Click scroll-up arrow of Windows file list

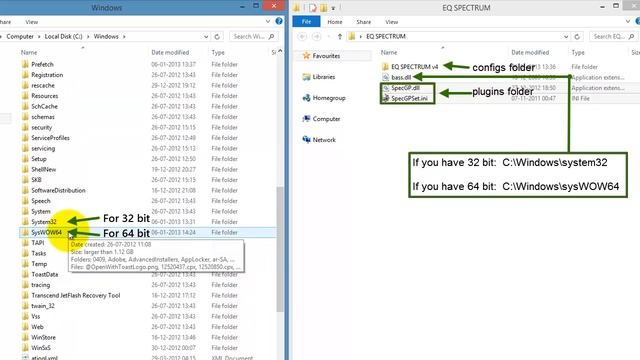(280, 51)
